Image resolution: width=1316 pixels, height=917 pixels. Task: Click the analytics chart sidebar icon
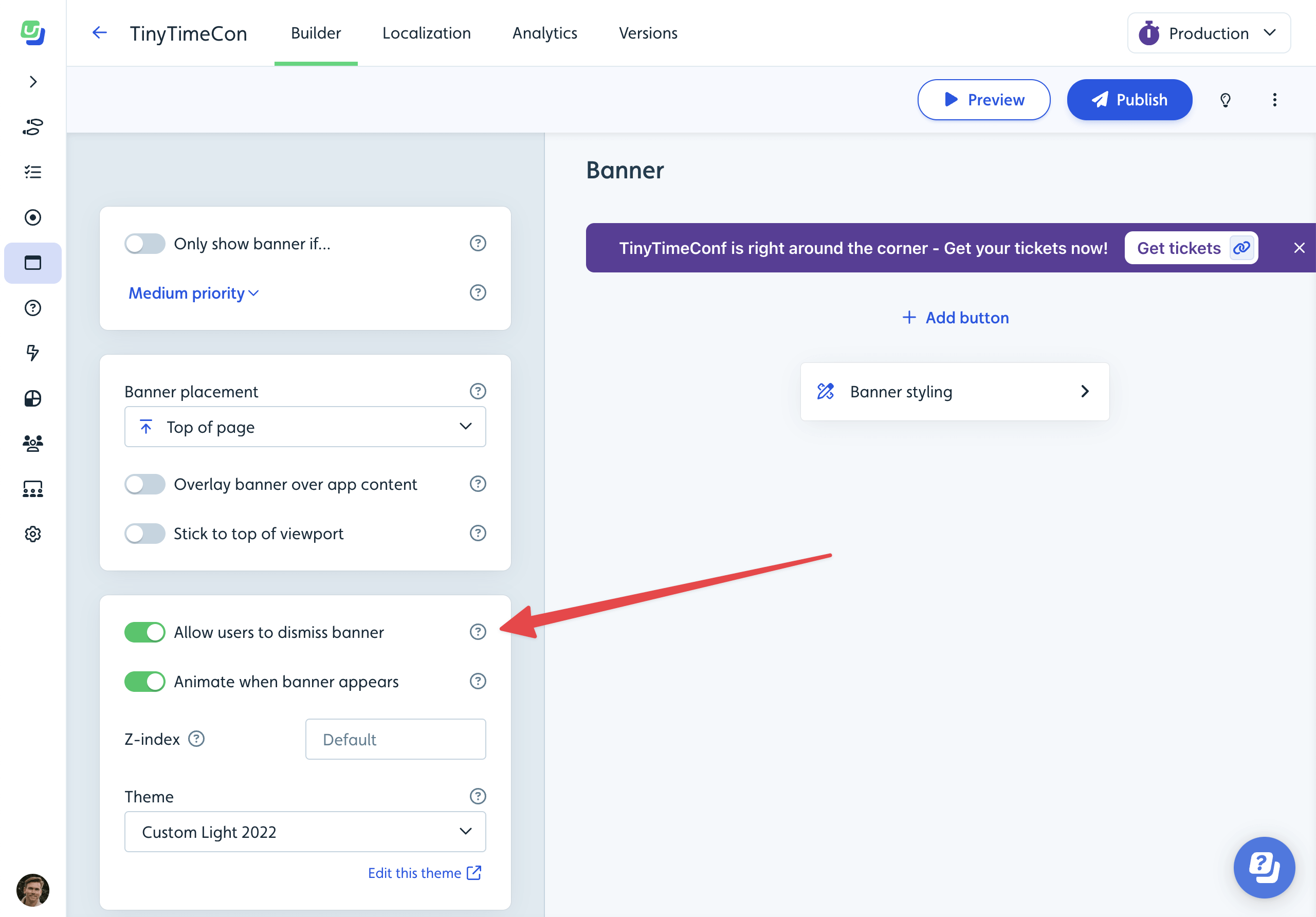33,397
